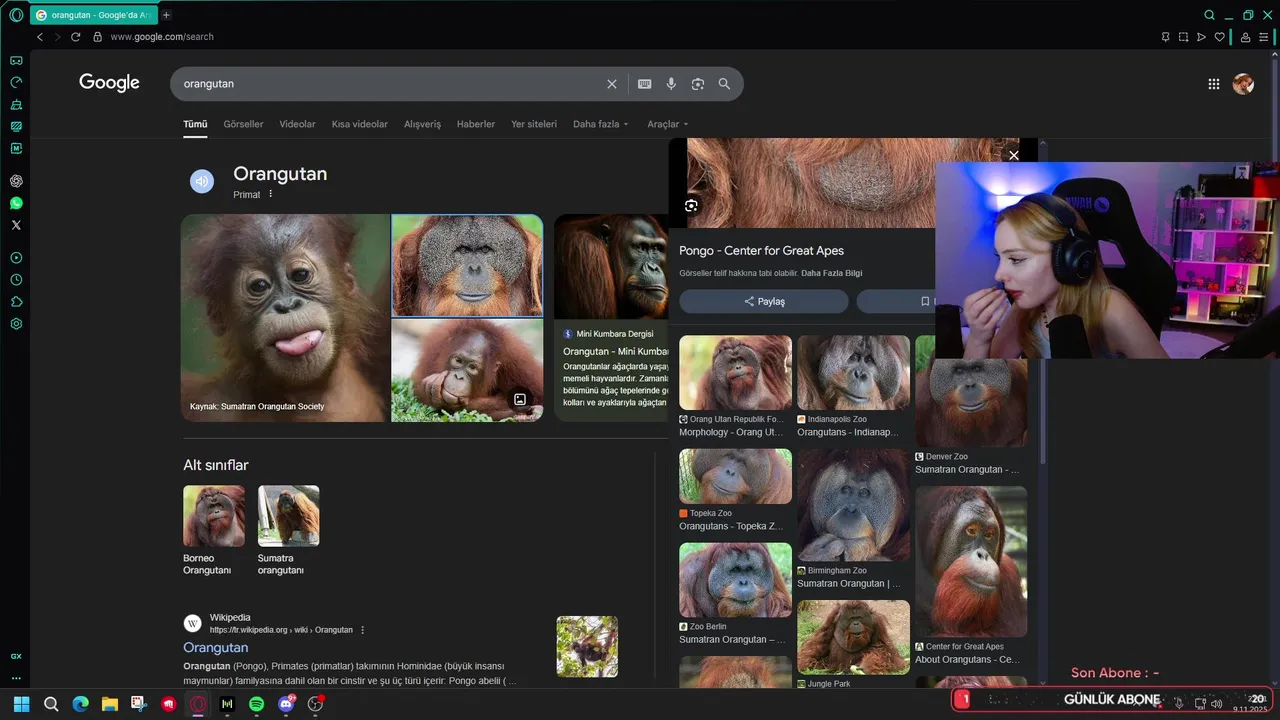Open Birmingham Zoo Sumatran Orangutan image

tap(853, 505)
